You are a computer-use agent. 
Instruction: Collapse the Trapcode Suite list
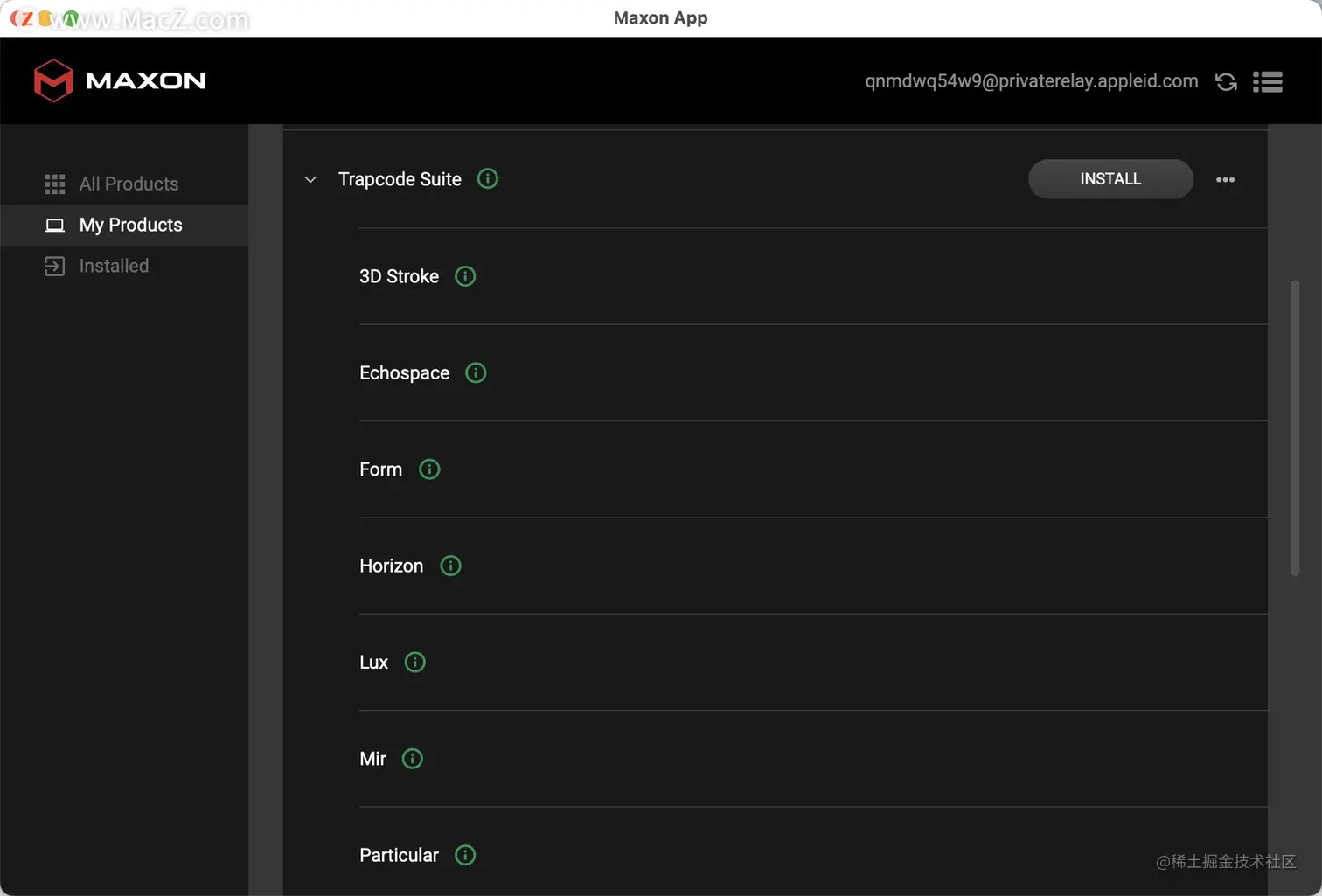coord(310,179)
